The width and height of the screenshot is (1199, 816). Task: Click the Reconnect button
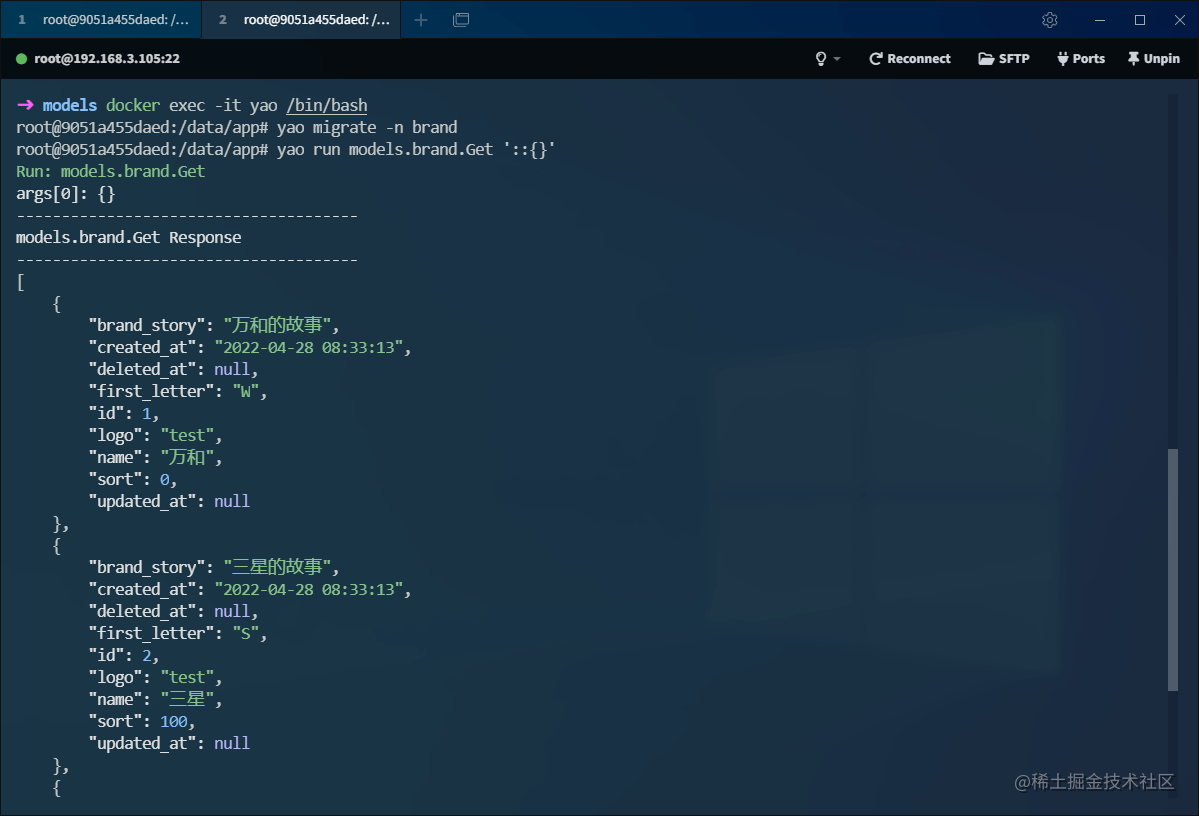coord(910,59)
